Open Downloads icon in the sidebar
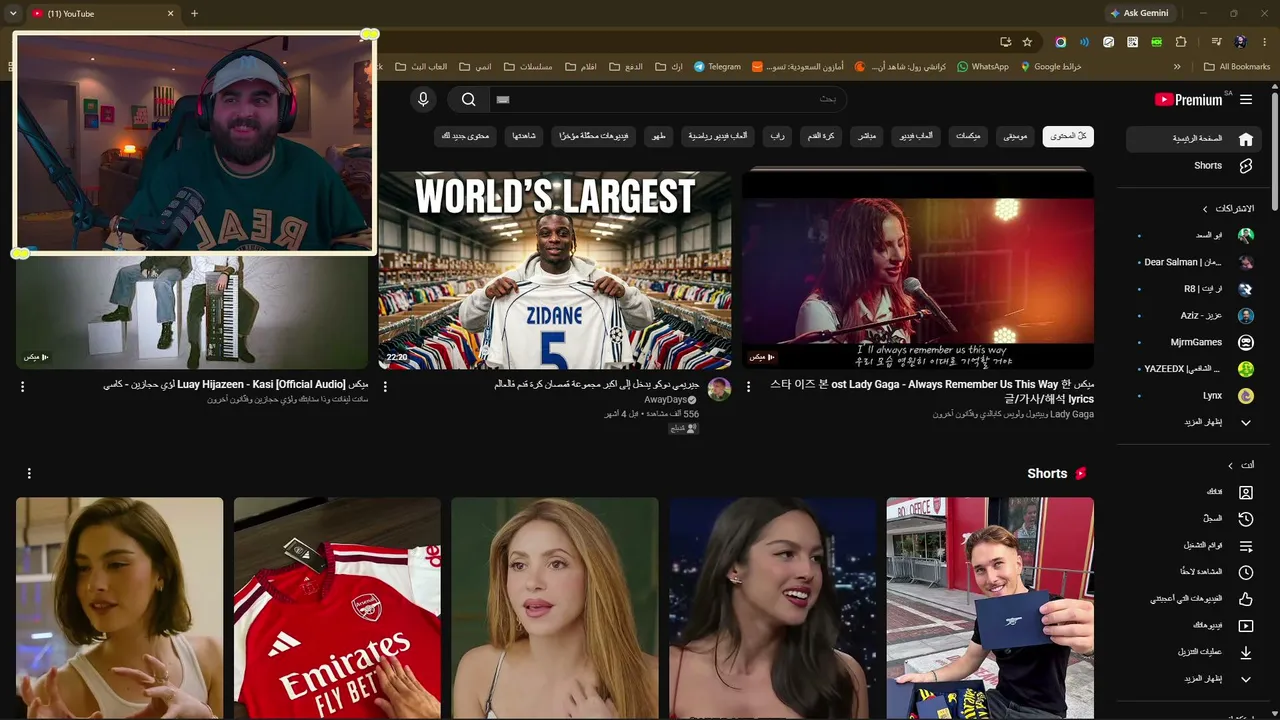The width and height of the screenshot is (1280, 720). click(x=1246, y=653)
